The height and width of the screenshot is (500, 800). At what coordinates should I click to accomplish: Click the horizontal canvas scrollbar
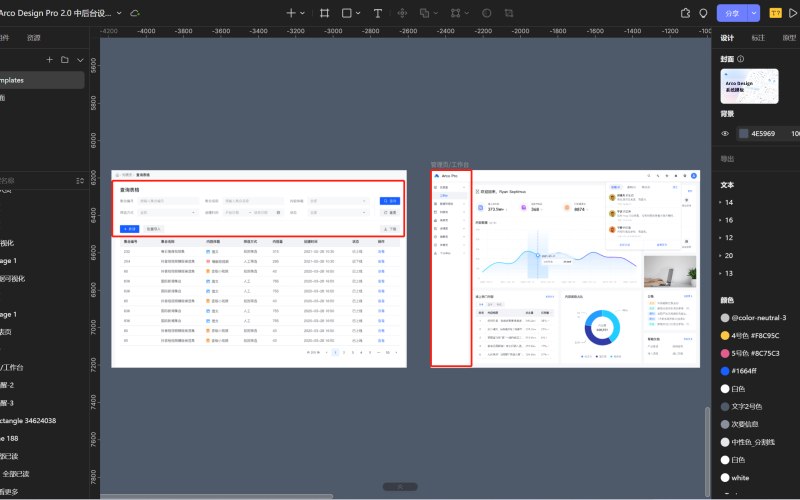pos(216,496)
